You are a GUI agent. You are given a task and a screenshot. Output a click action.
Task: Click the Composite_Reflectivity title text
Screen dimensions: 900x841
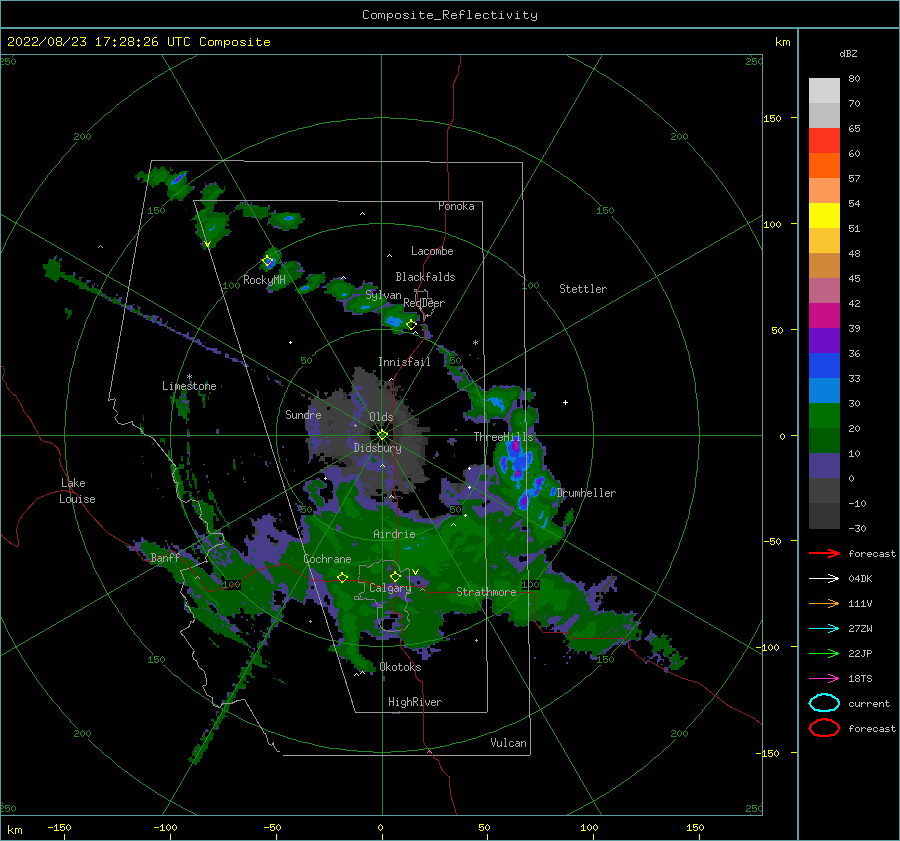[x=449, y=15]
